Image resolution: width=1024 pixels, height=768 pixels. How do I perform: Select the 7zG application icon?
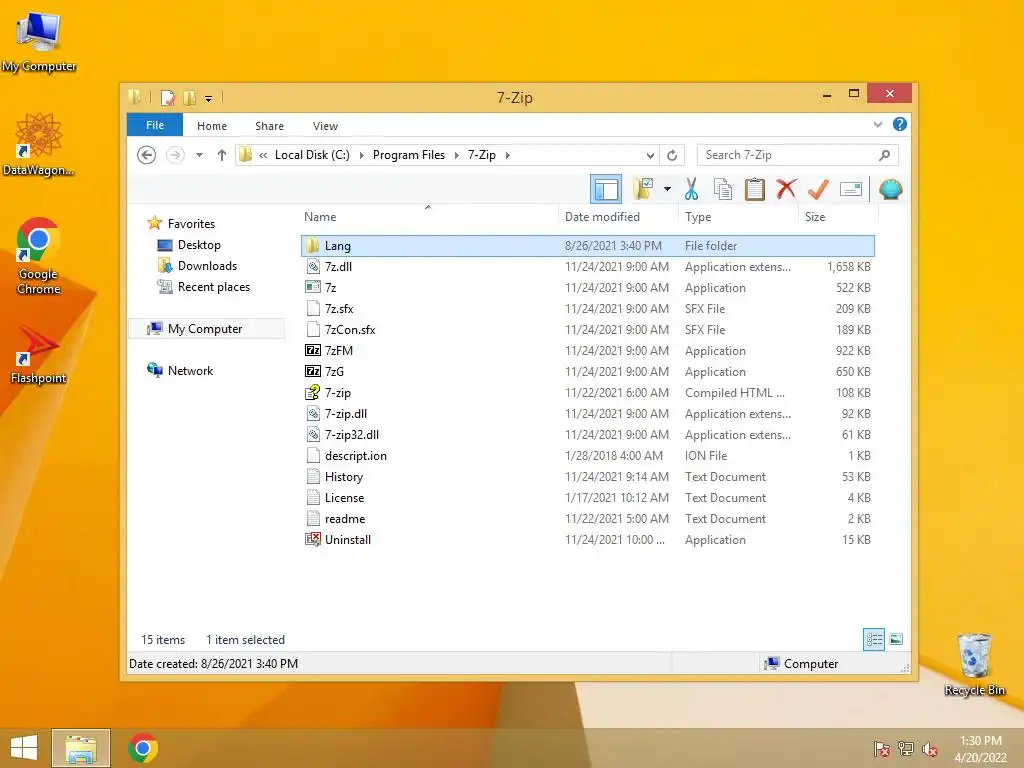[313, 372]
